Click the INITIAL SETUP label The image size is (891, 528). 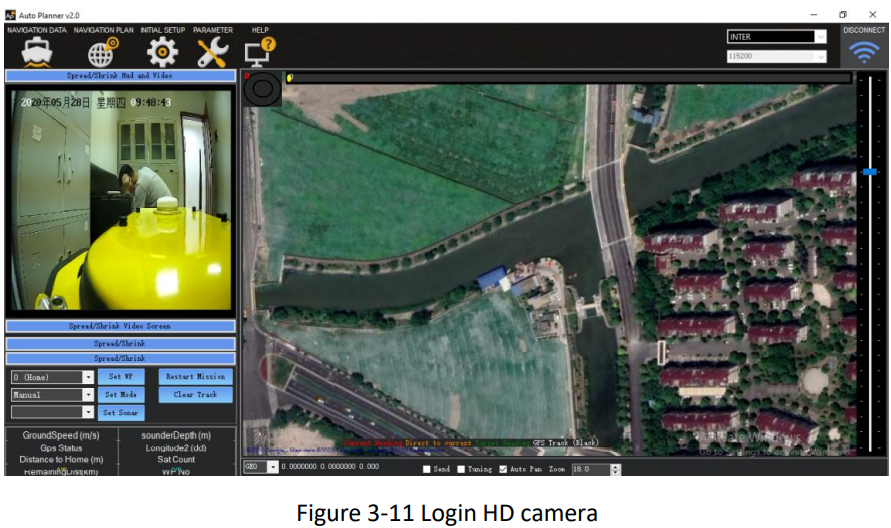click(x=163, y=30)
